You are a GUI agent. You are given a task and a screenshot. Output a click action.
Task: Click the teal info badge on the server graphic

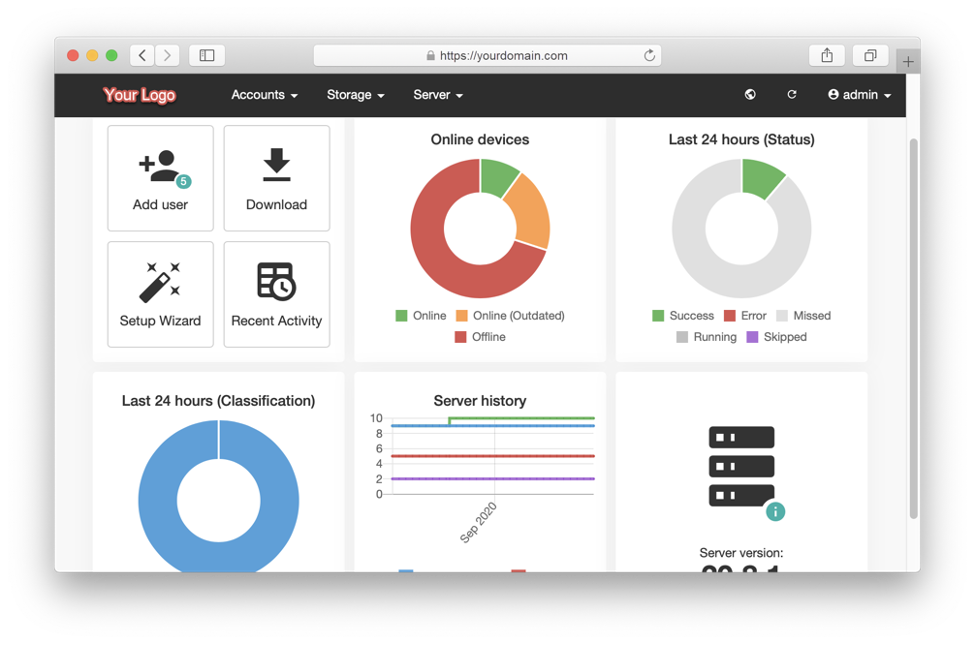pyautogui.click(x=776, y=511)
